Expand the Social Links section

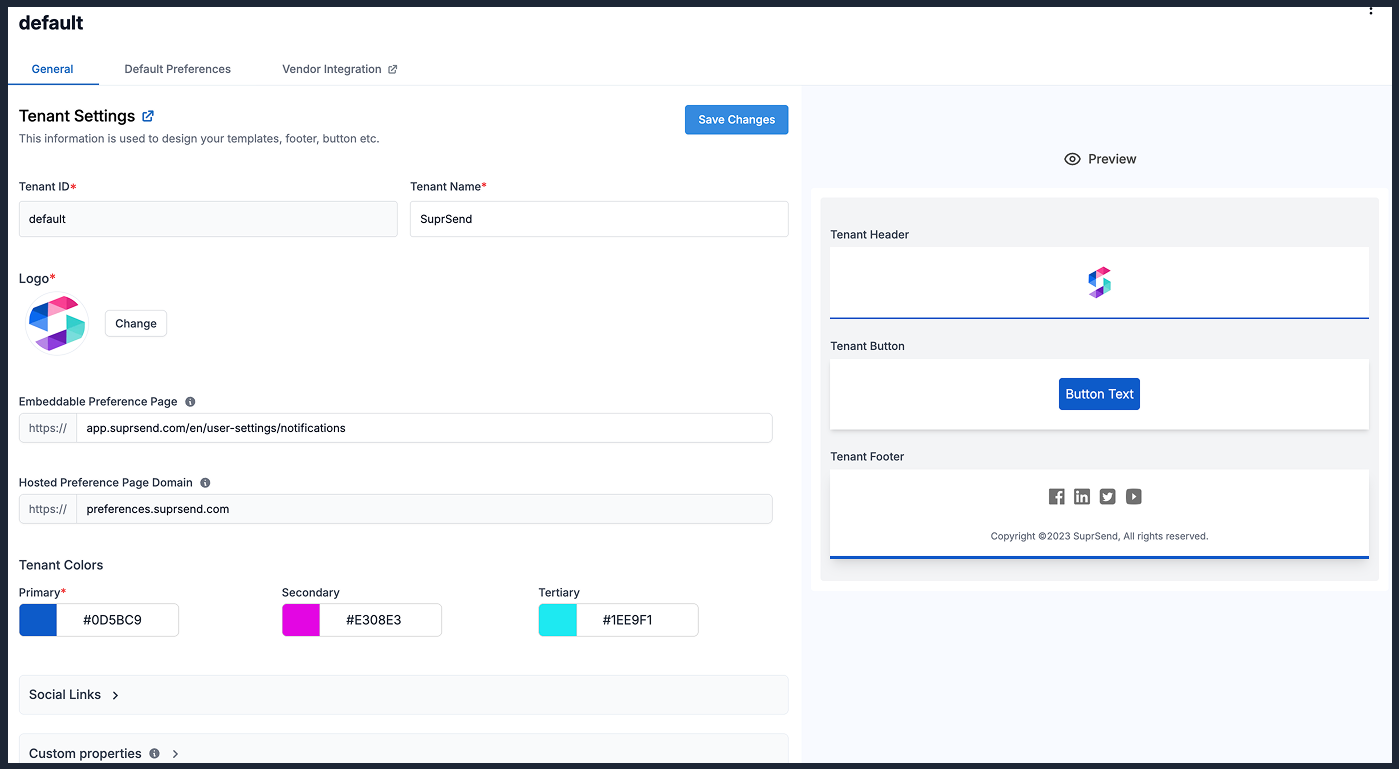pyautogui.click(x=404, y=695)
